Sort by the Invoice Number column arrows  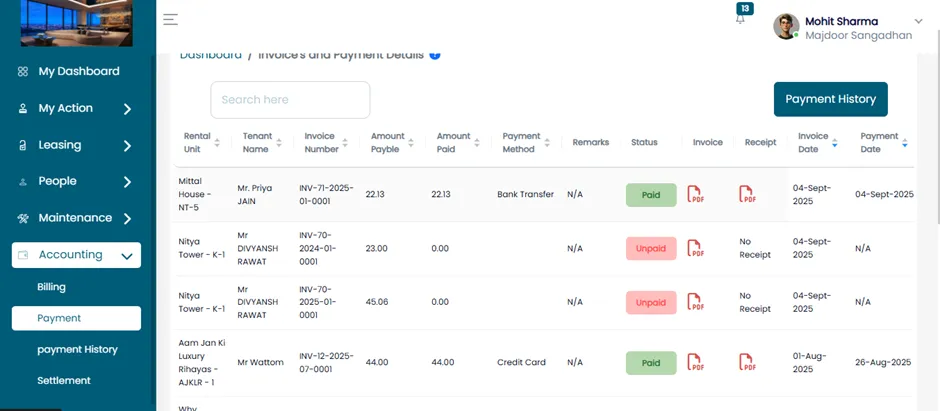coord(345,143)
